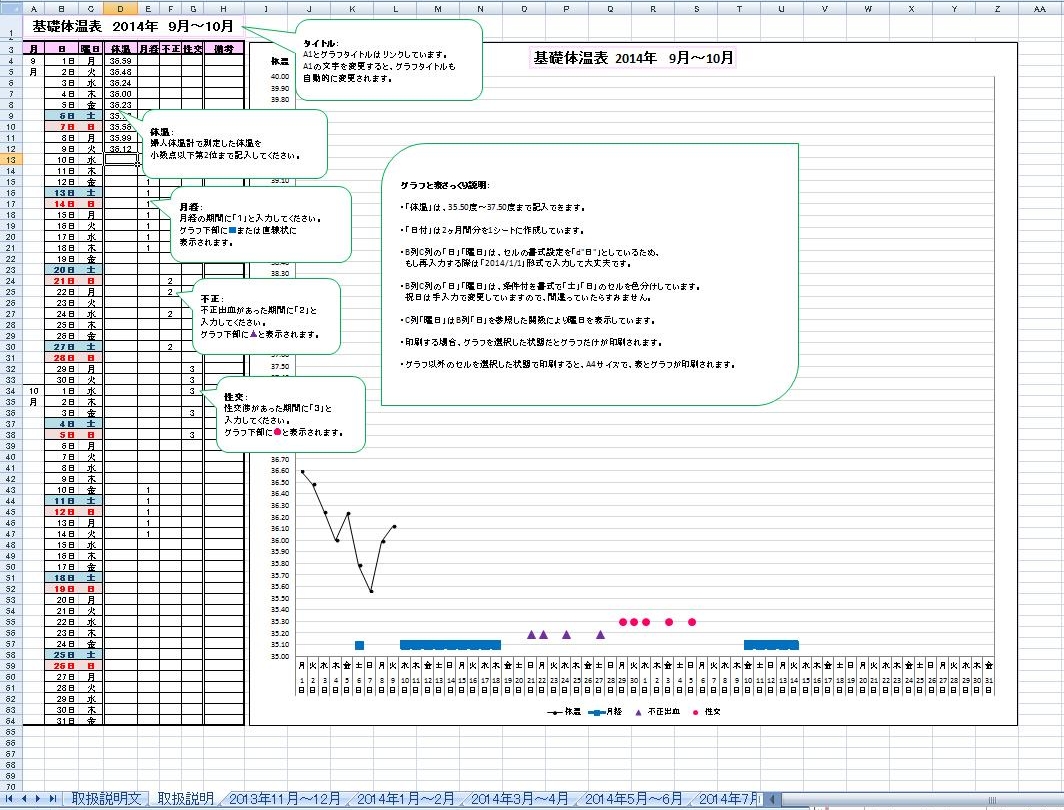
Task: Click the タイトル callout box
Action: tap(388, 60)
